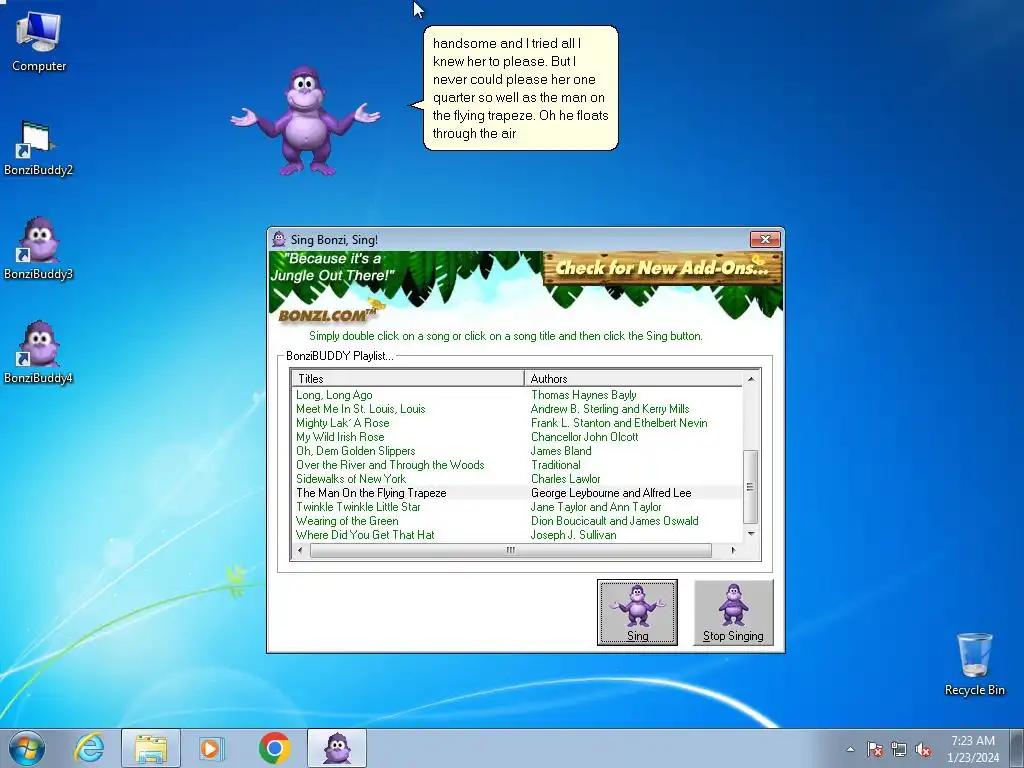1024x768 pixels.
Task: Select The Man On the Flying Trapeze
Action: tap(371, 493)
